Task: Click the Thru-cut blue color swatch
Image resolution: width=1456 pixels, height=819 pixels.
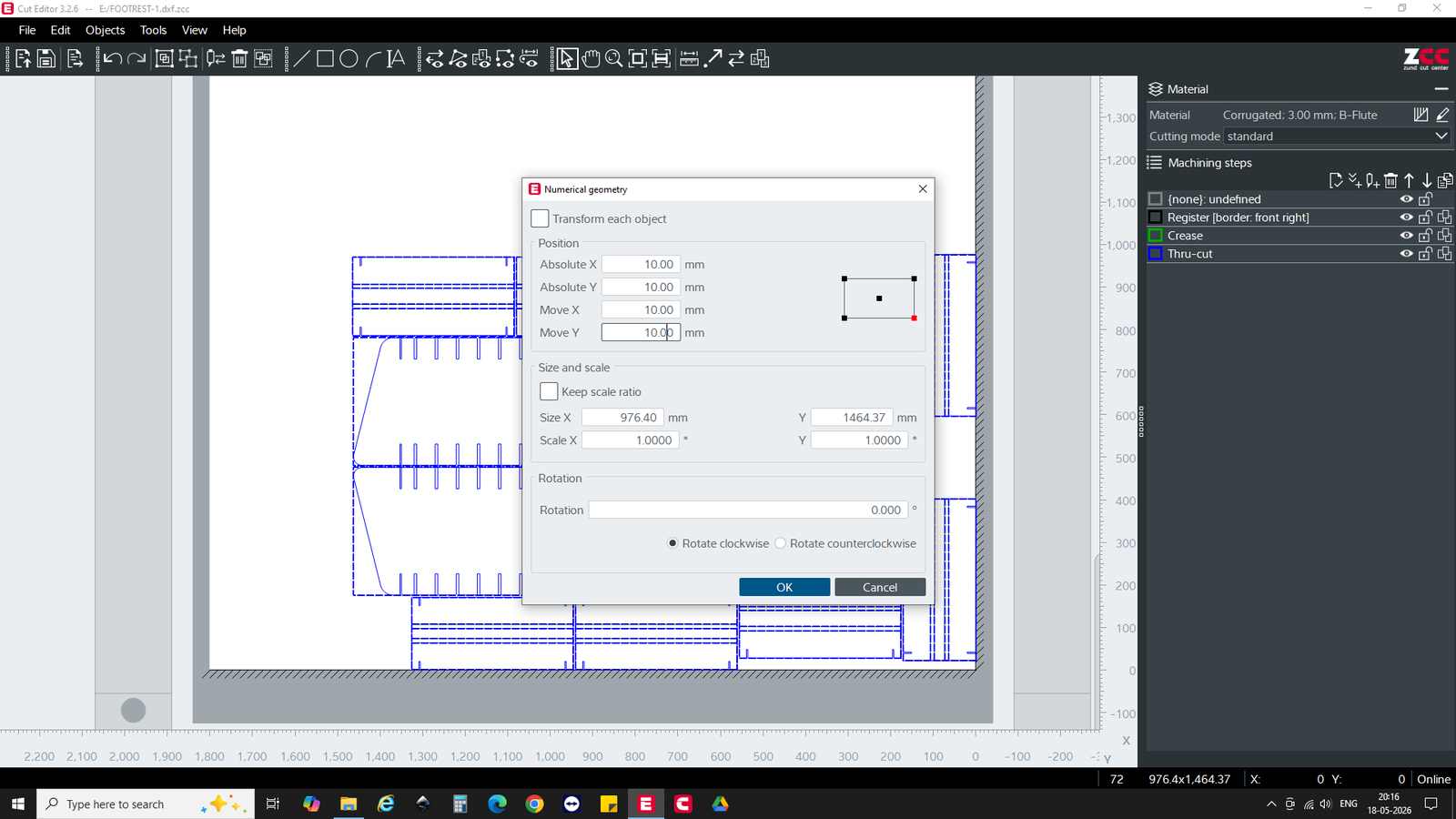Action: [1156, 254]
